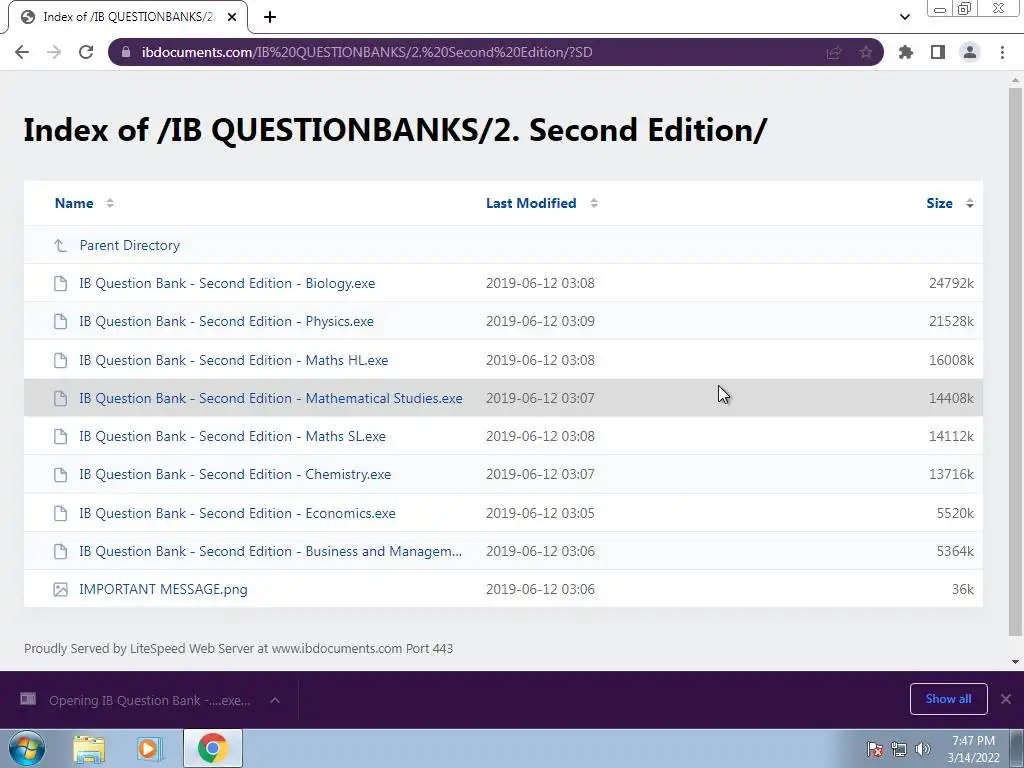1024x768 pixels.
Task: Select the Index of /IB QUESTIONBANKS tab
Action: (128, 17)
